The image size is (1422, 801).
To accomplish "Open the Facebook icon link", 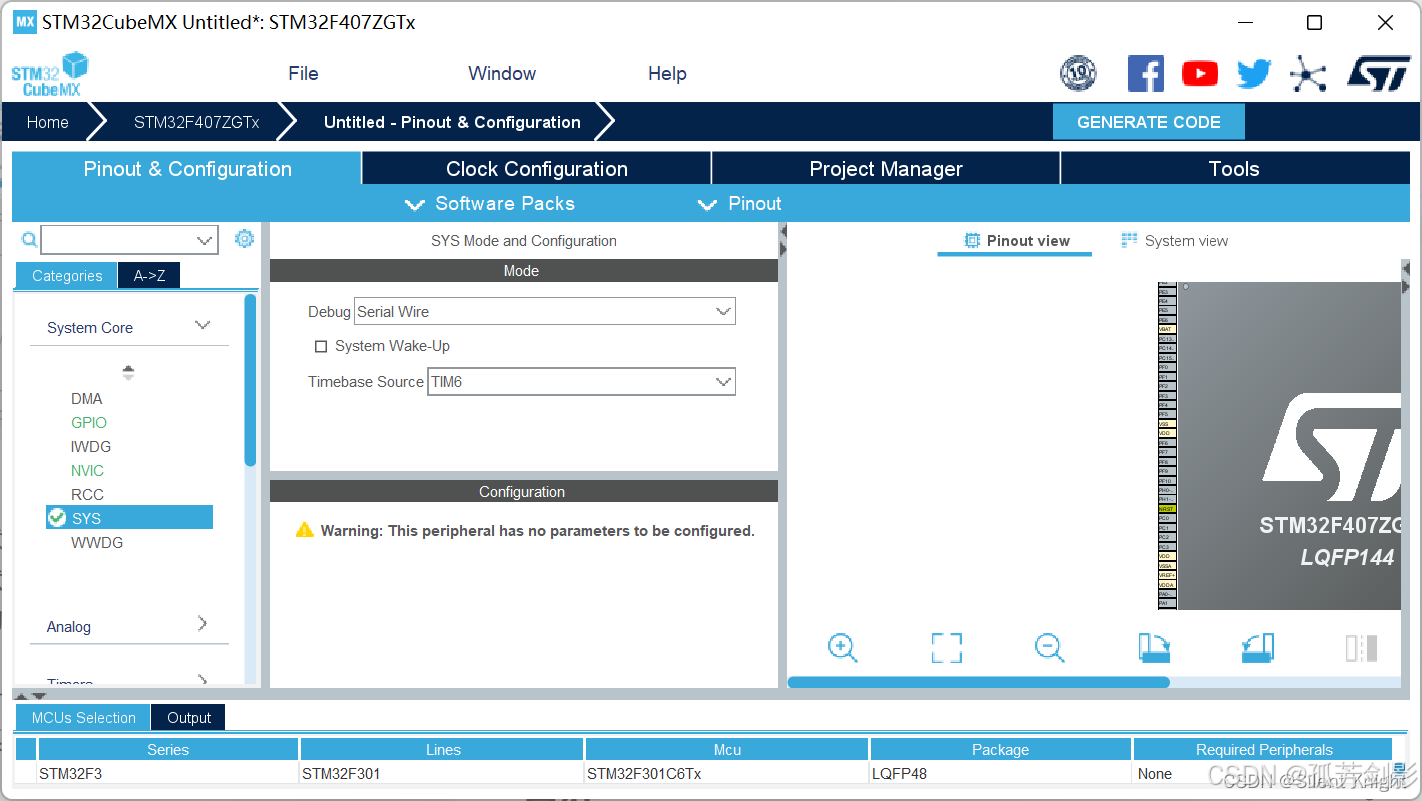I will coord(1146,74).
